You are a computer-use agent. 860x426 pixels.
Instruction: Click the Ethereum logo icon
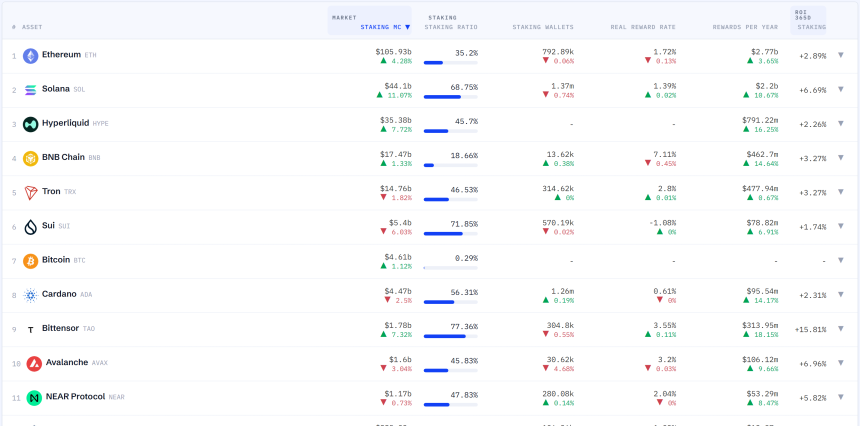30,56
